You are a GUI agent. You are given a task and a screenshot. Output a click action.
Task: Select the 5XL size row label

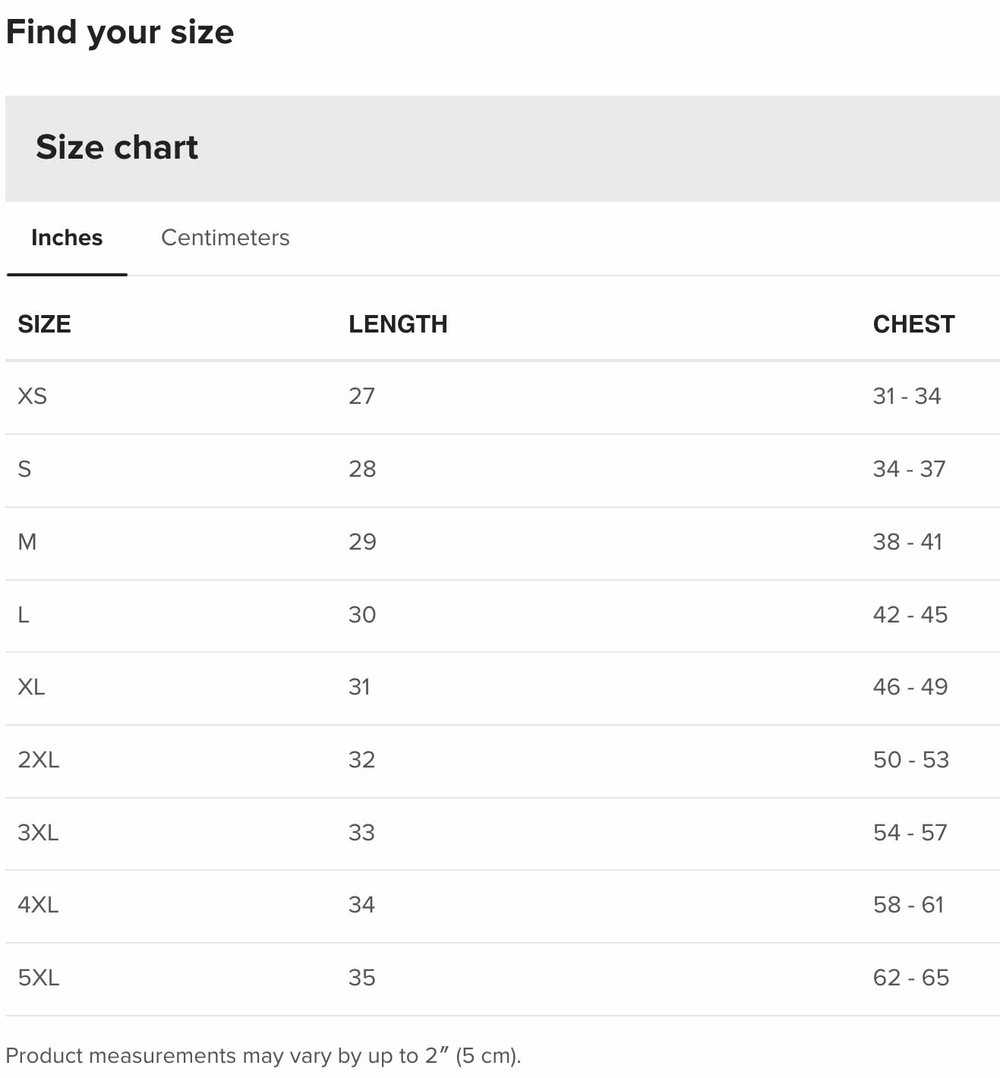(x=38, y=978)
